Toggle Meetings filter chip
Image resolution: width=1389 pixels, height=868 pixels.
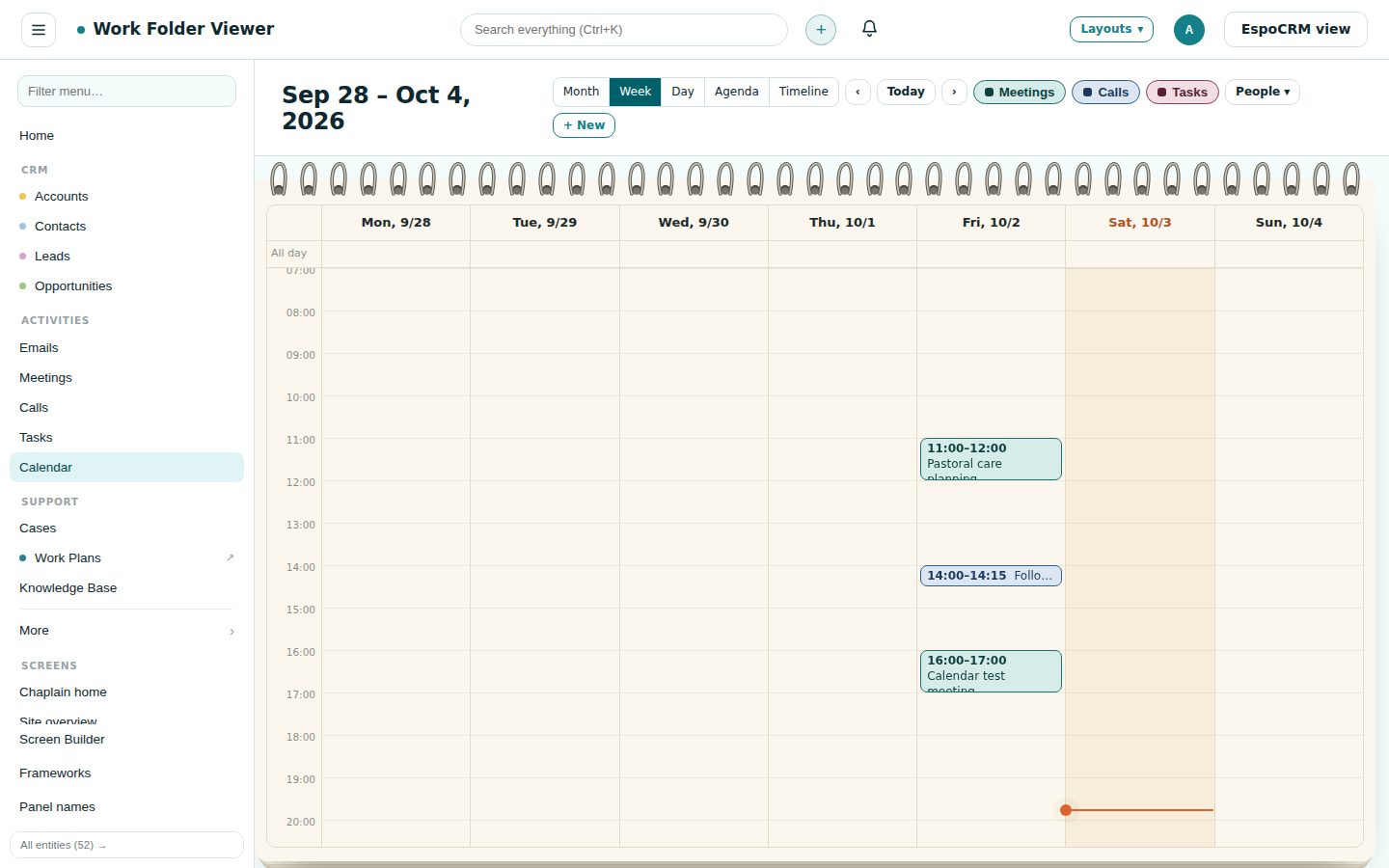1020,92
